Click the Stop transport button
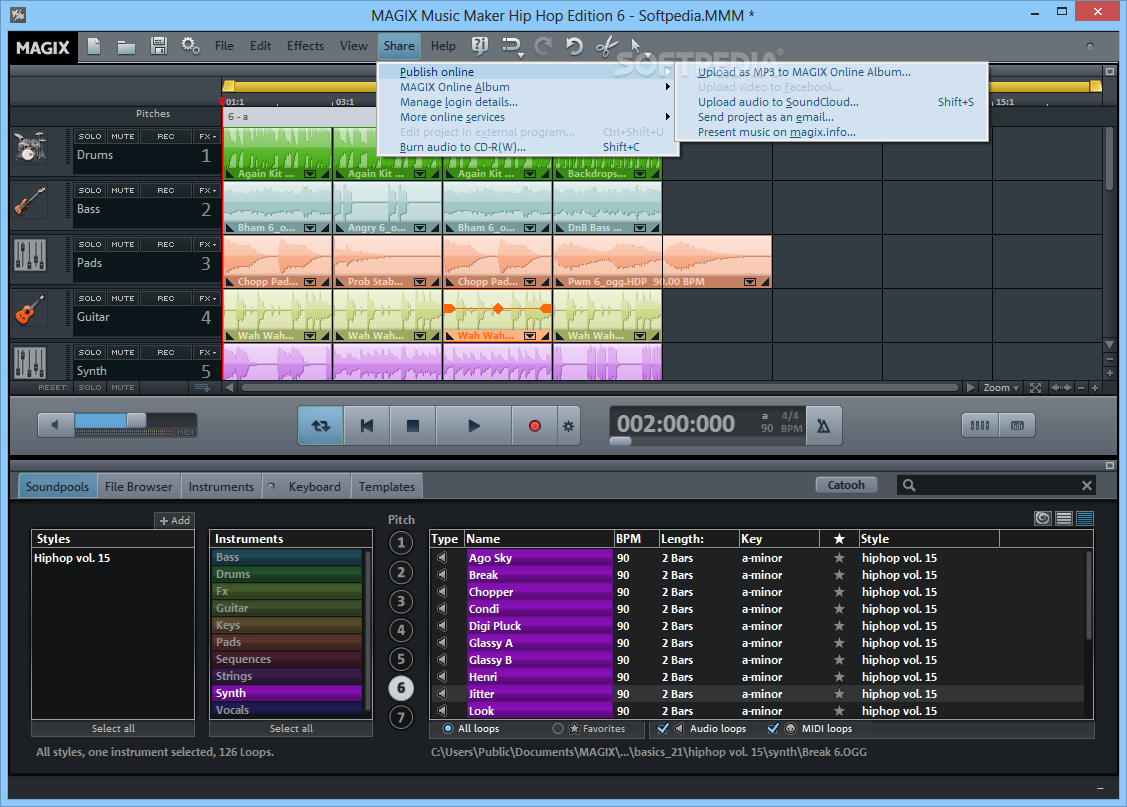The height and width of the screenshot is (807, 1127). coord(413,425)
